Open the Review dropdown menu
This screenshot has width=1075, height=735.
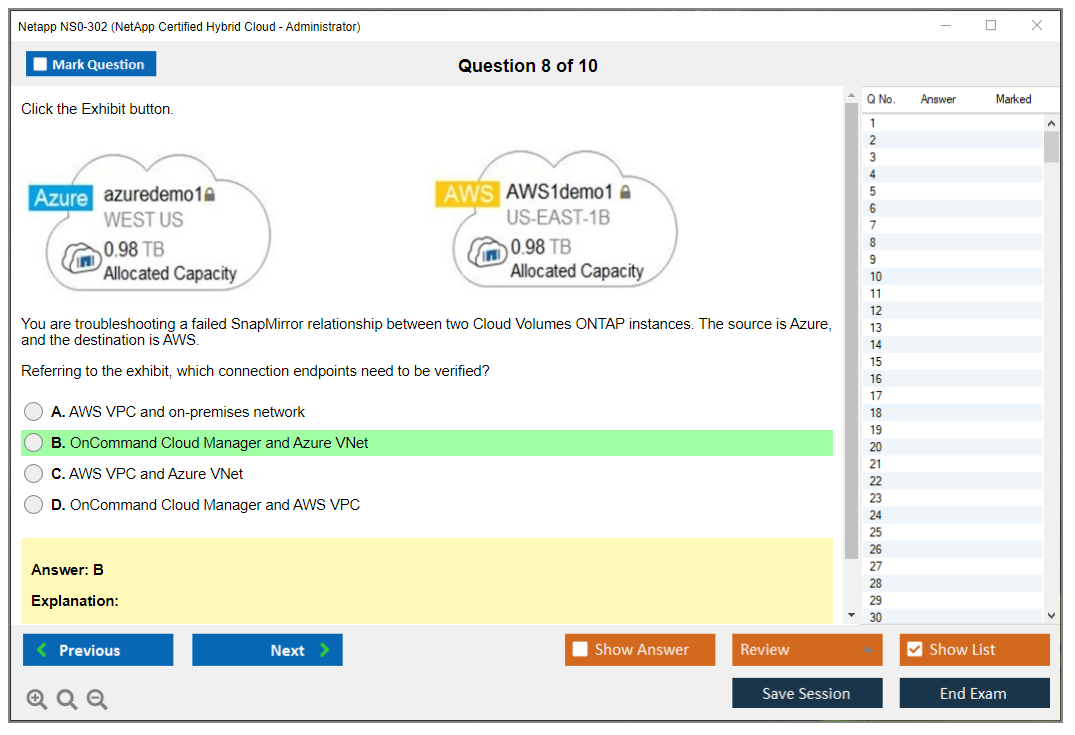pyautogui.click(x=806, y=650)
